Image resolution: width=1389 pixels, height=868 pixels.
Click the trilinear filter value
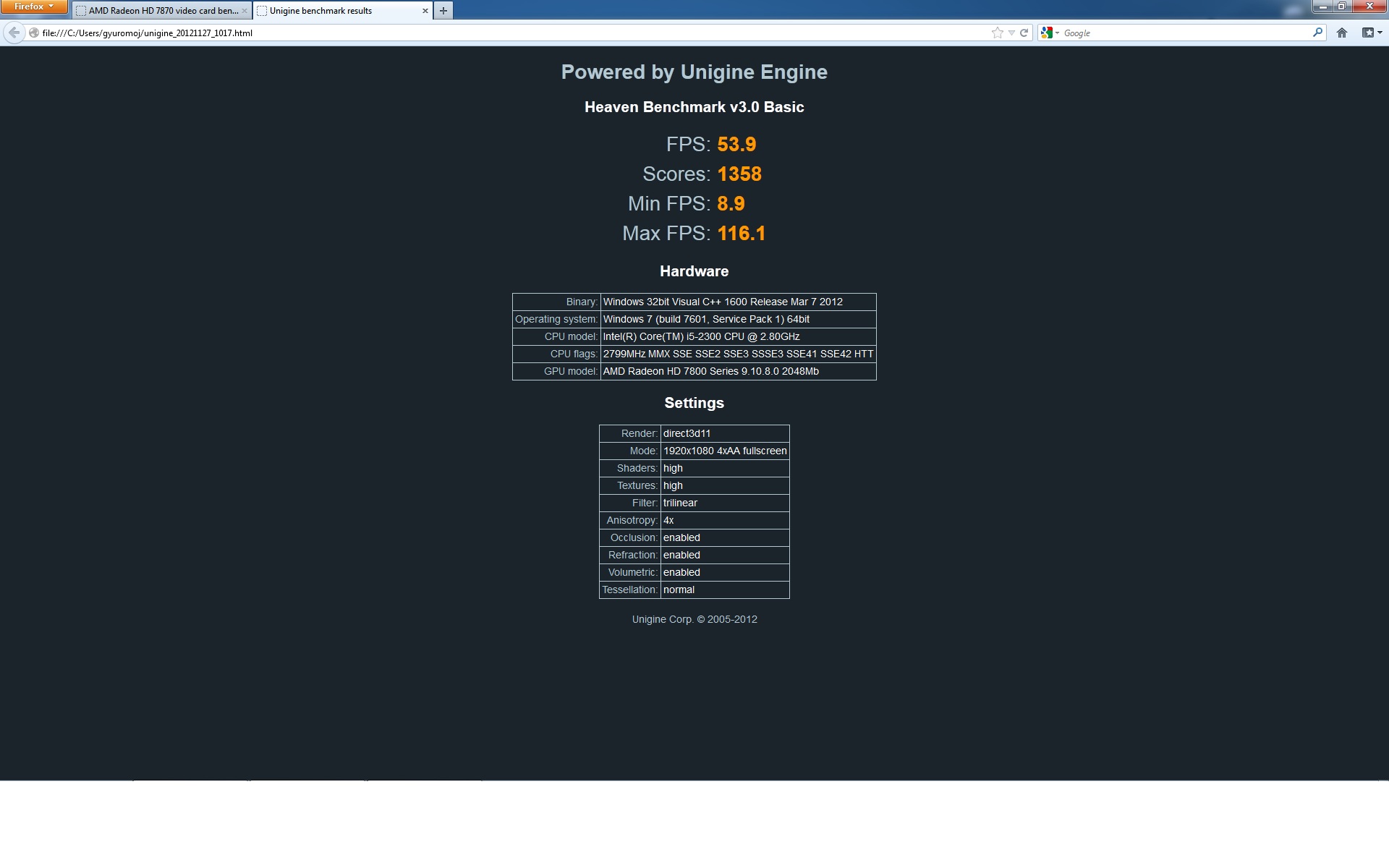tap(725, 503)
